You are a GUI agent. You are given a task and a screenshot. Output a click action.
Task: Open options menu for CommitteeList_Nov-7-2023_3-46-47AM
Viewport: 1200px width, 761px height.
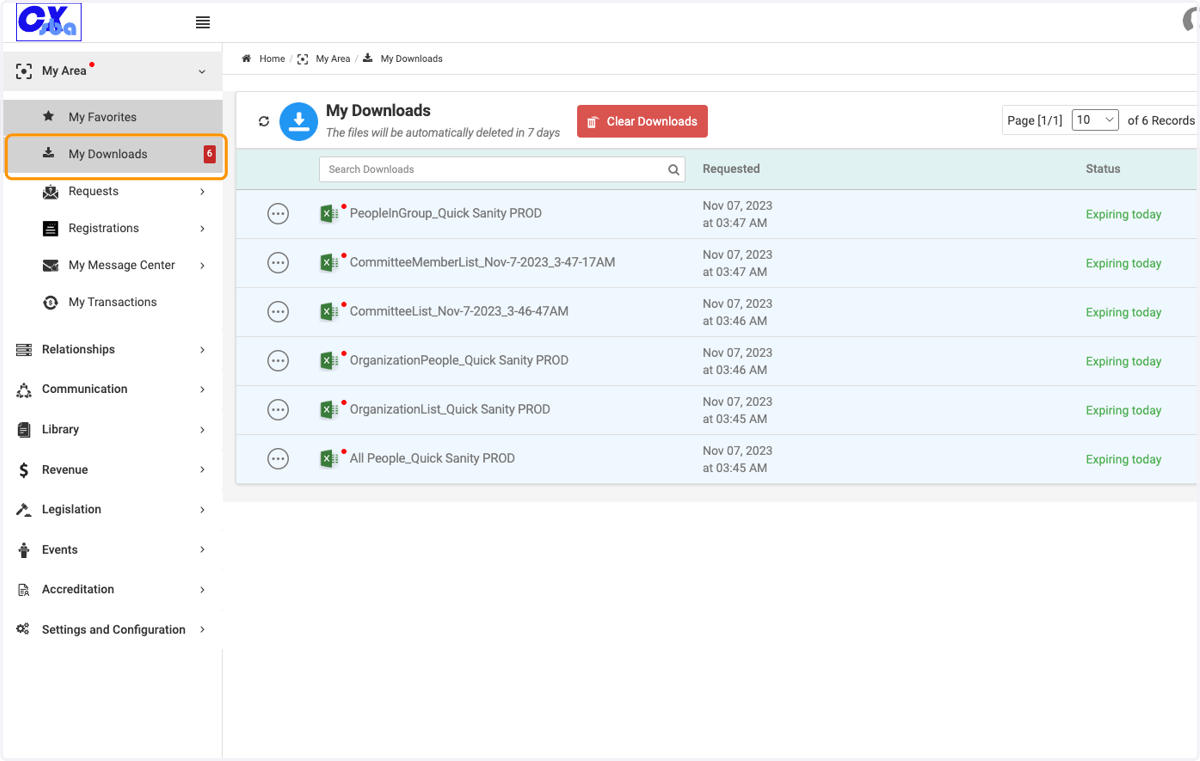coord(278,312)
